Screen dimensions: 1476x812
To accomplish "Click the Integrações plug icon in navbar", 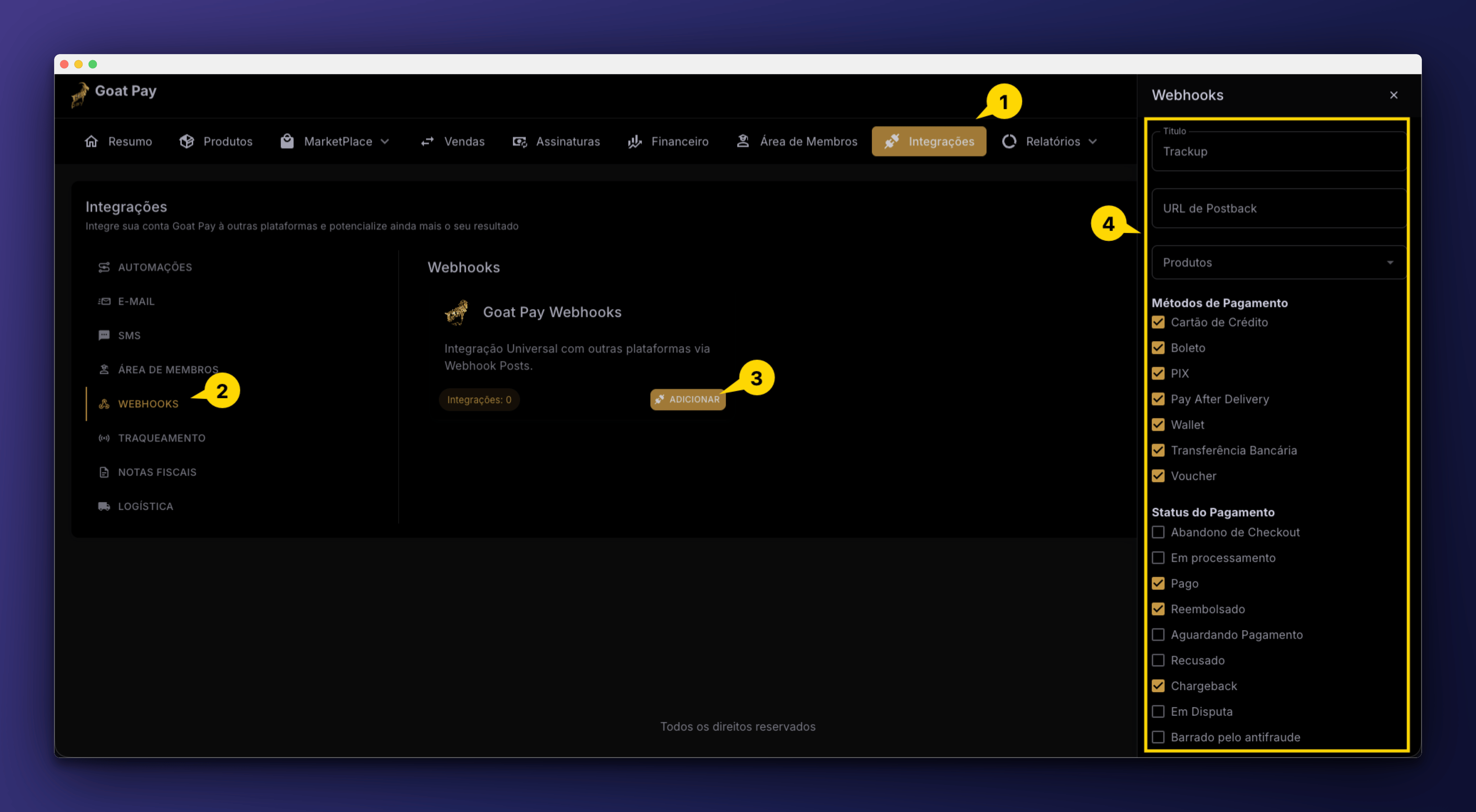I will point(892,141).
